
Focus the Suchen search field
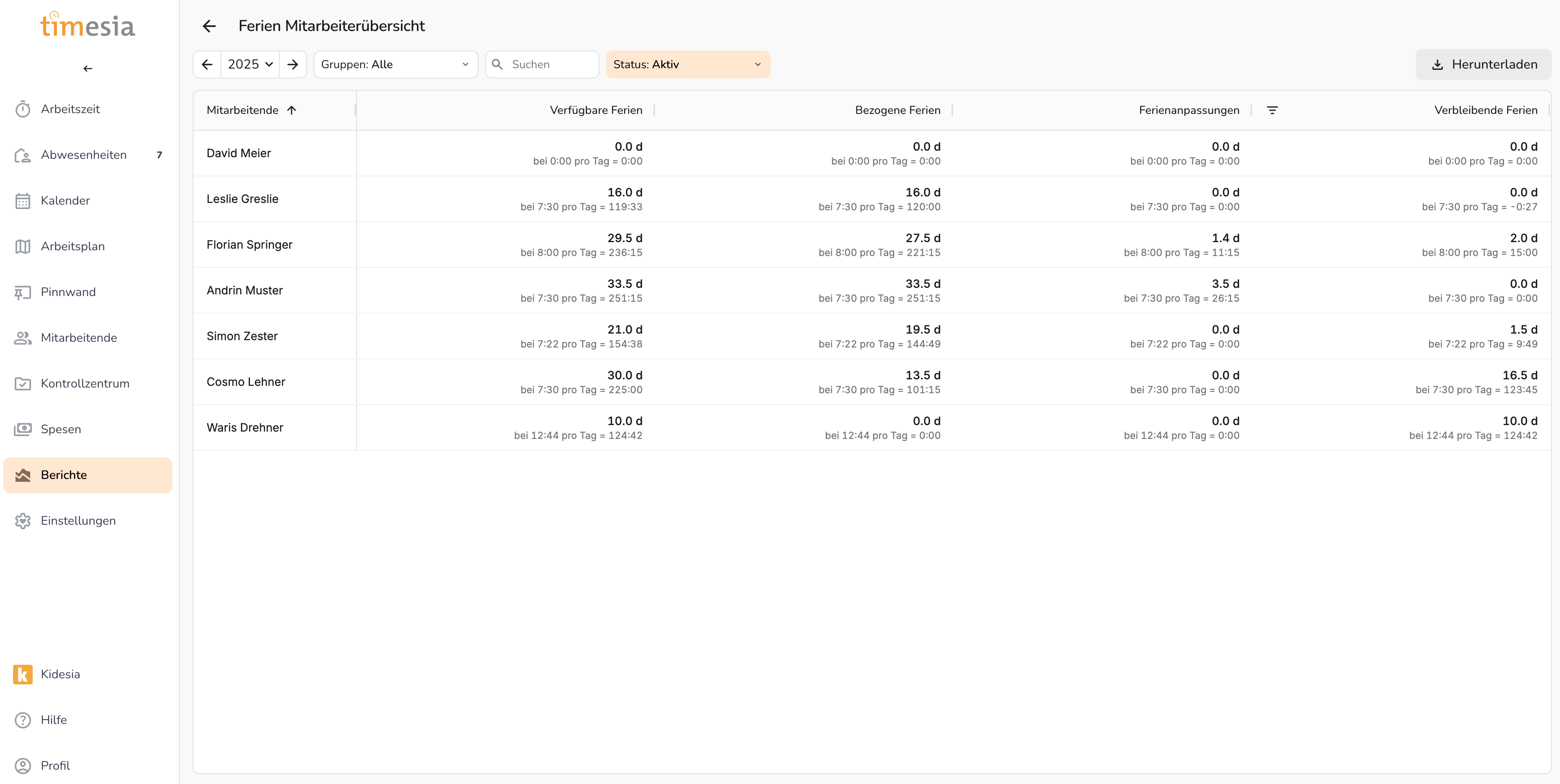coord(550,64)
